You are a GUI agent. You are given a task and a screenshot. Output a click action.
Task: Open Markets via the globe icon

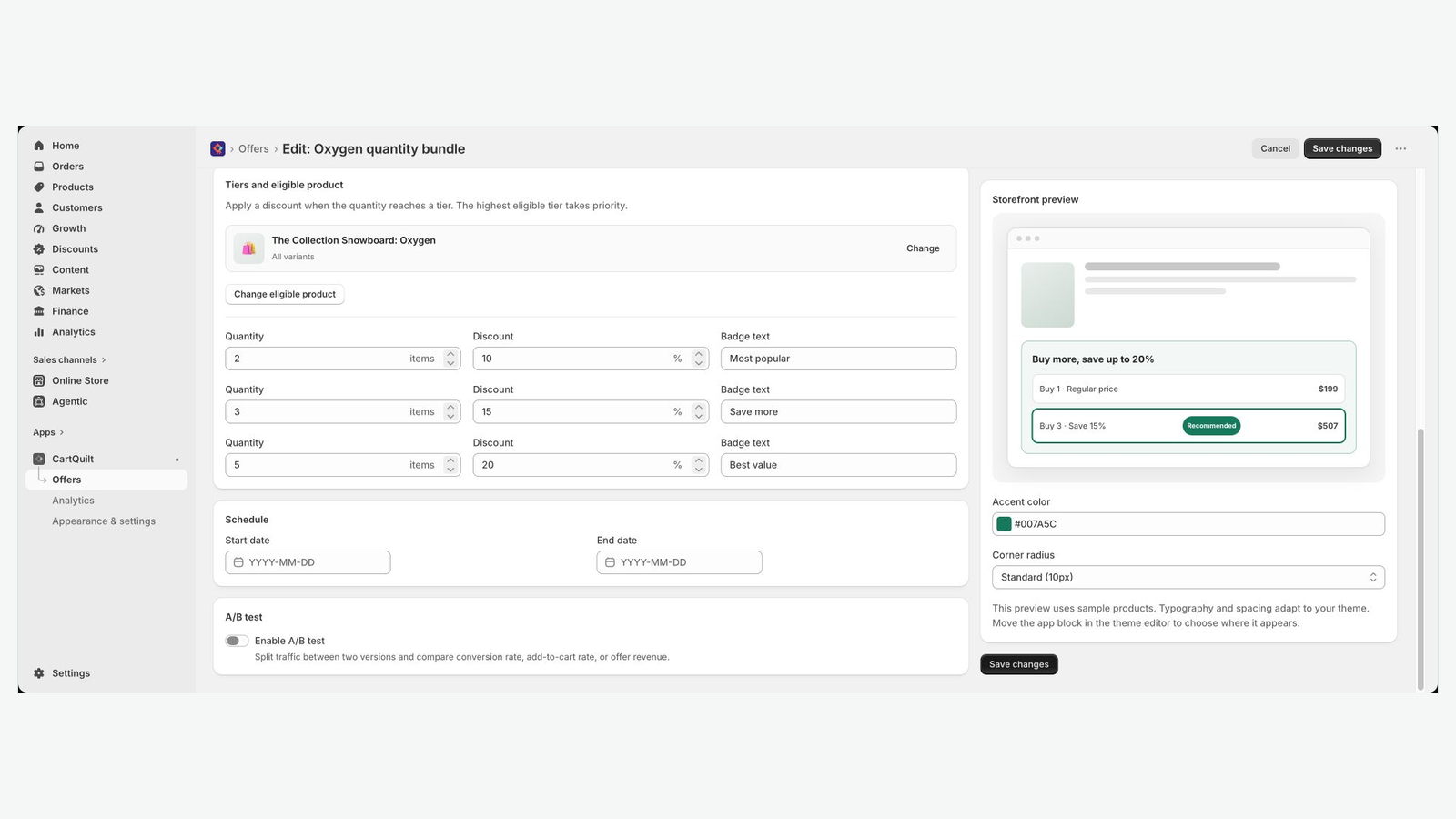39,290
